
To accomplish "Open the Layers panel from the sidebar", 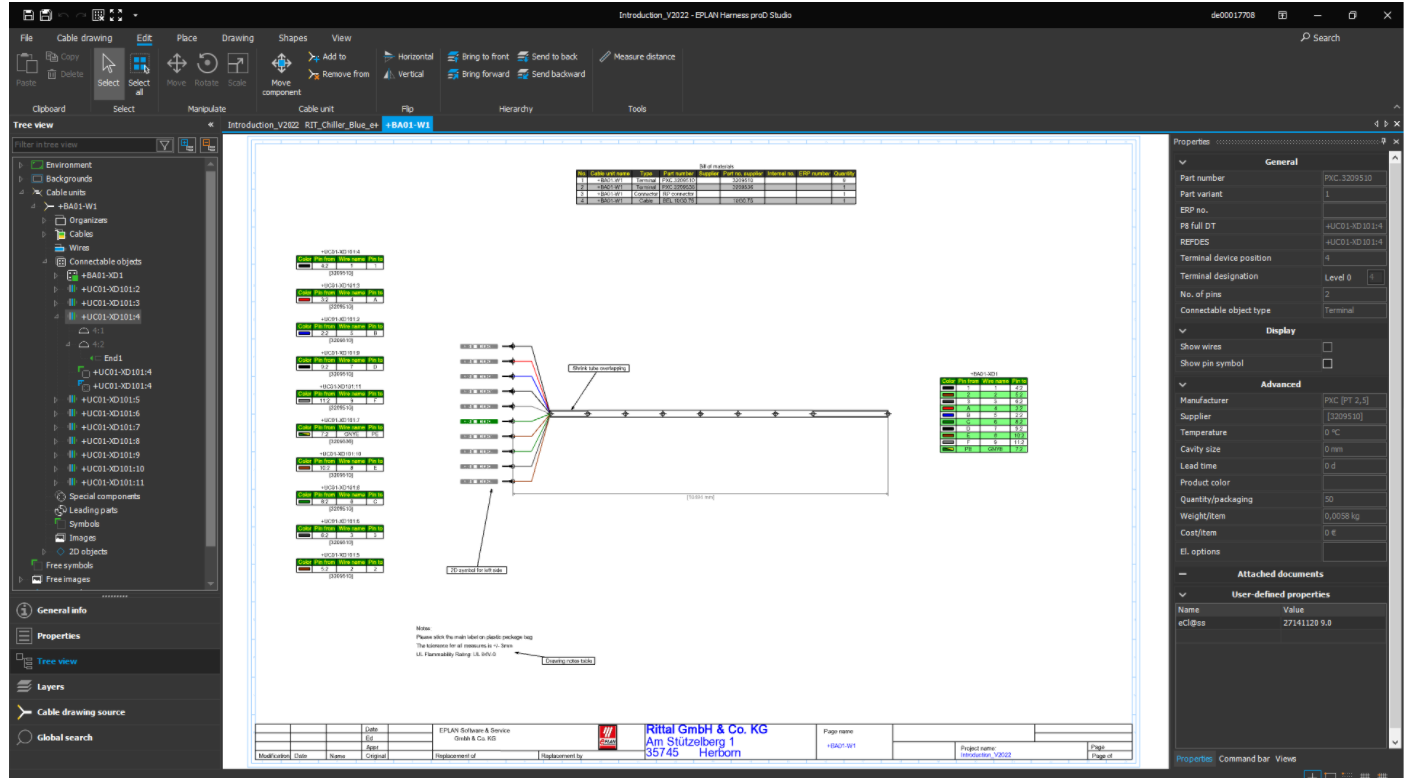I will [x=50, y=687].
